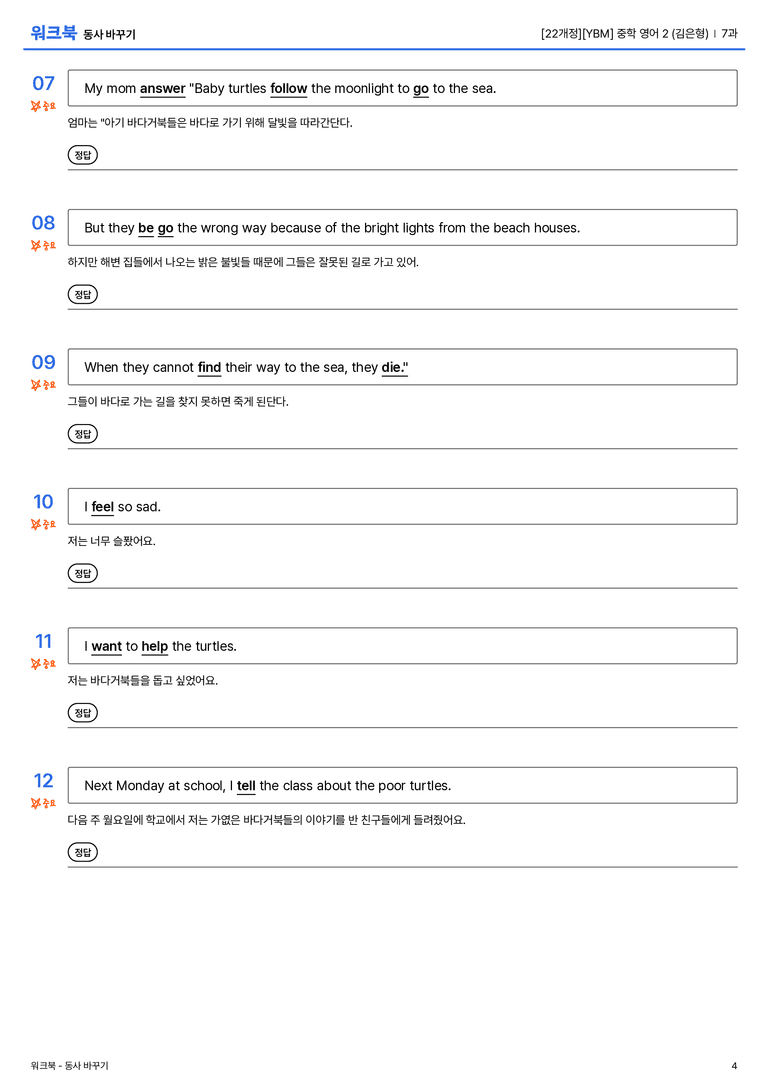Click the blue question number 09
768x1087 pixels.
click(x=43, y=362)
